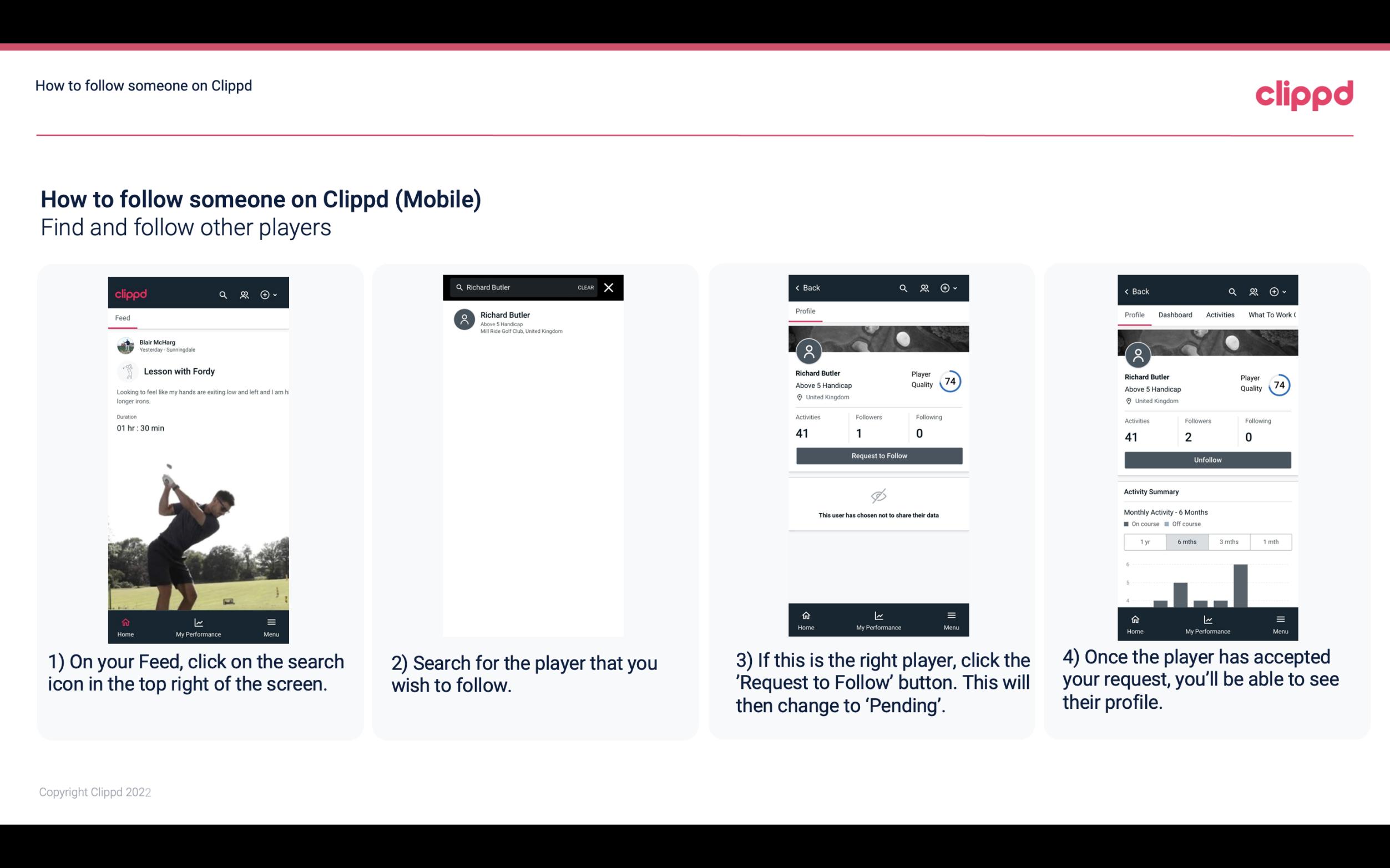
Task: Click the person/account icon on Feed
Action: click(243, 294)
